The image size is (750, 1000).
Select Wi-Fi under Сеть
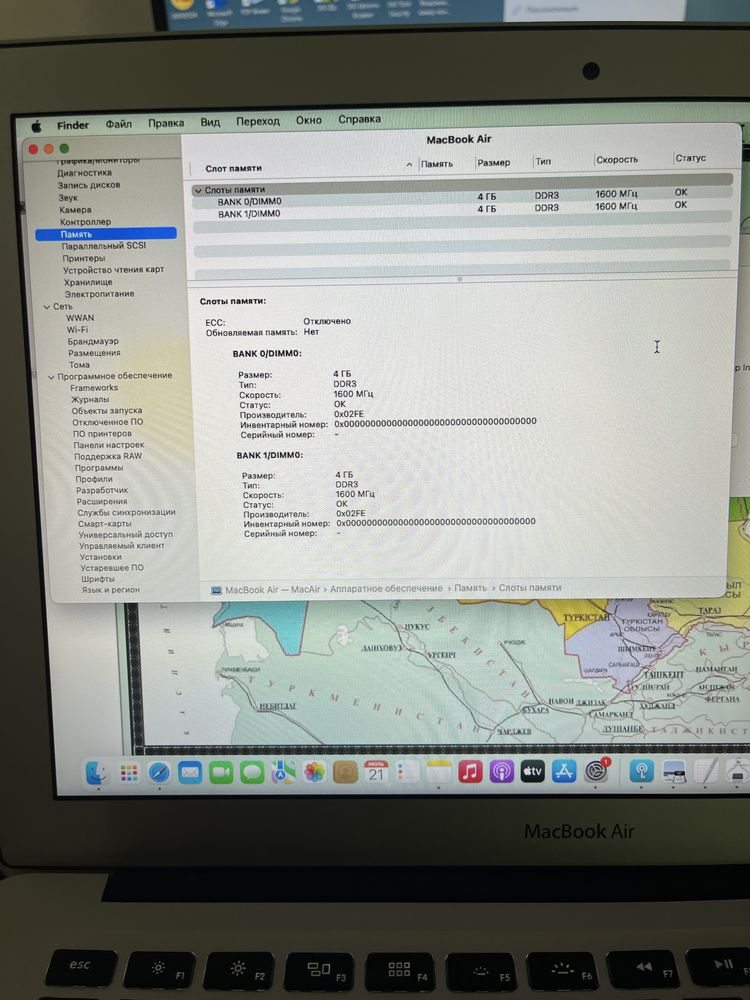[x=77, y=330]
